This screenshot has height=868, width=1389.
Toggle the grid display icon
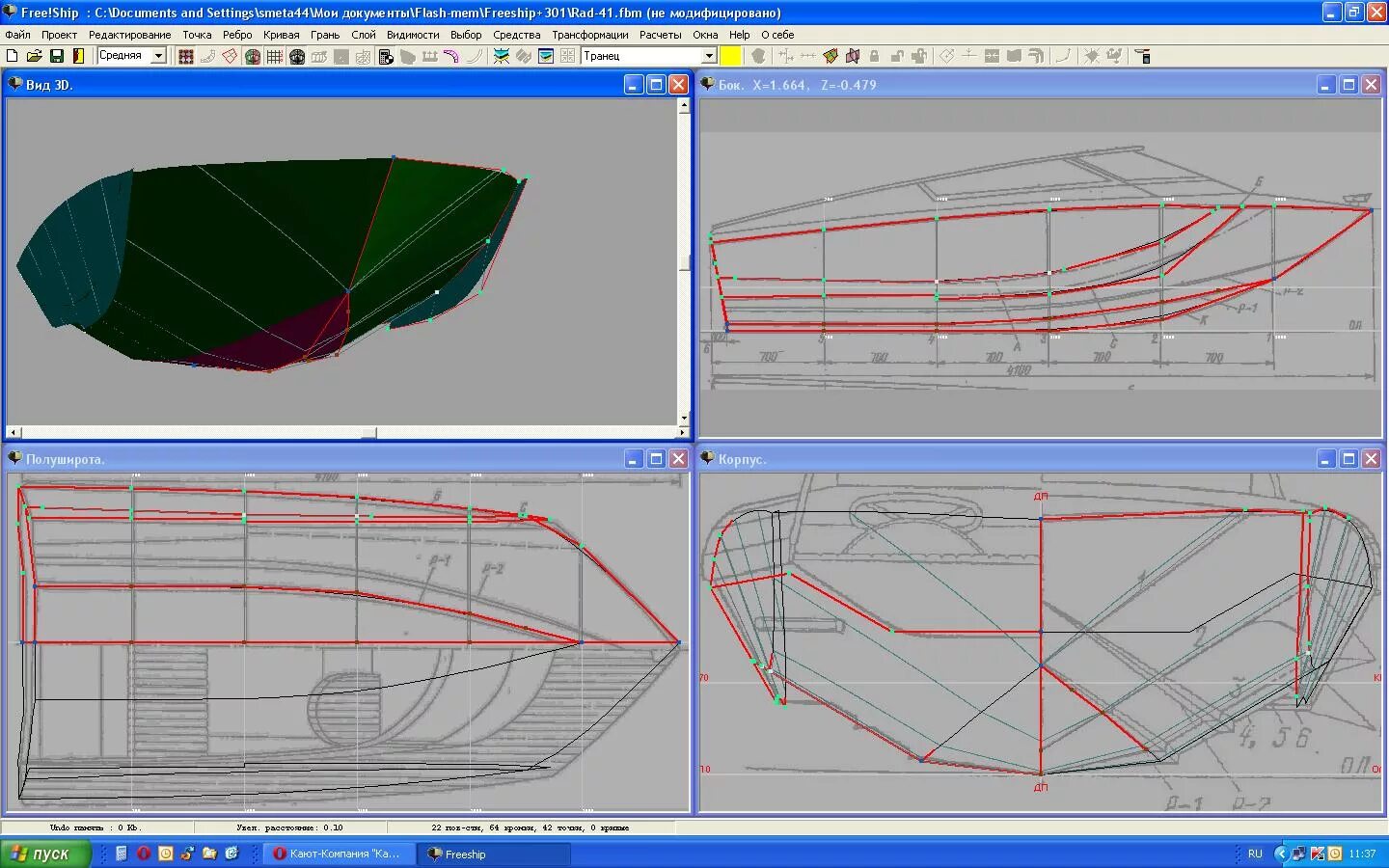point(274,56)
